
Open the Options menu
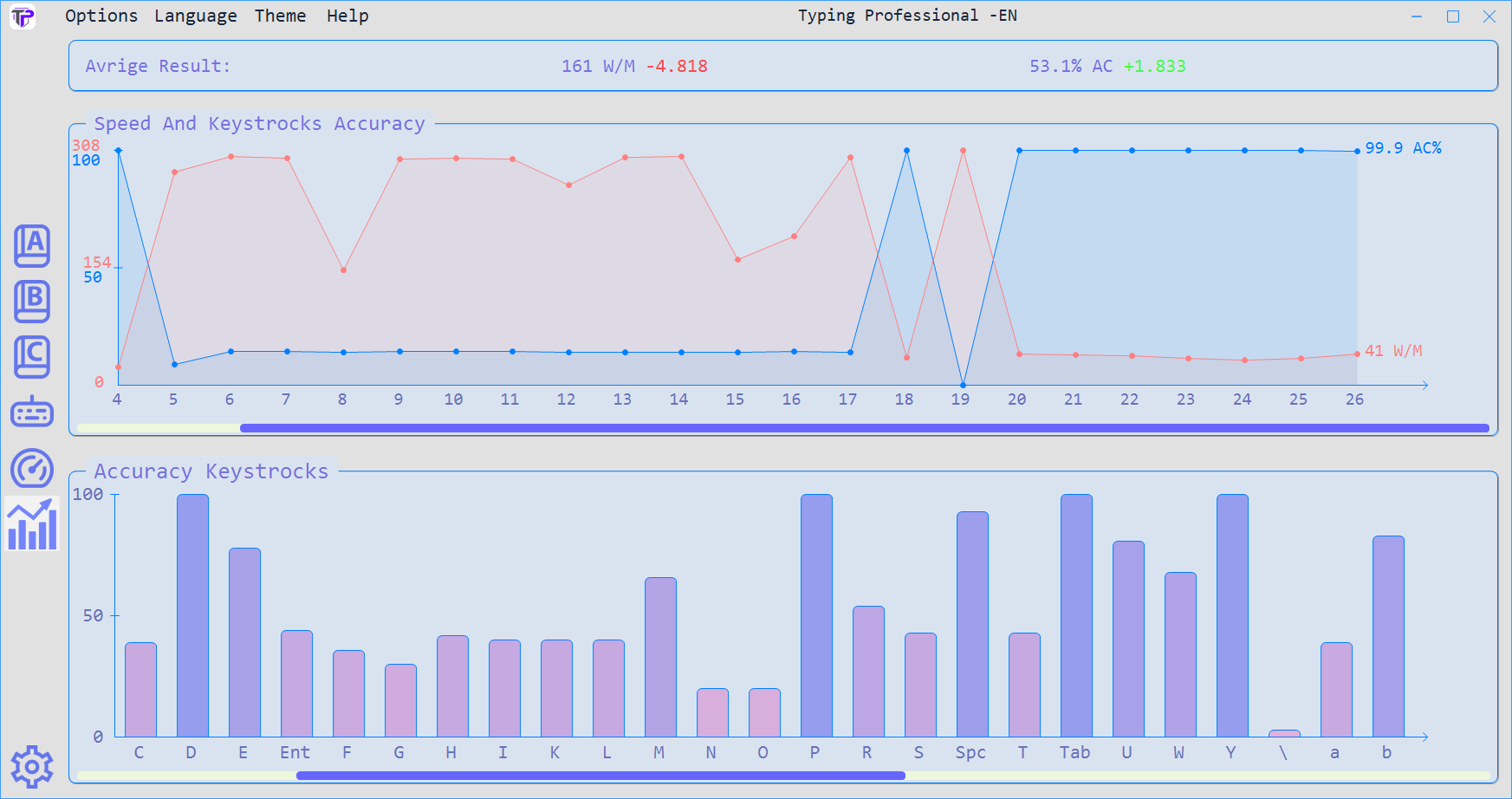click(101, 16)
